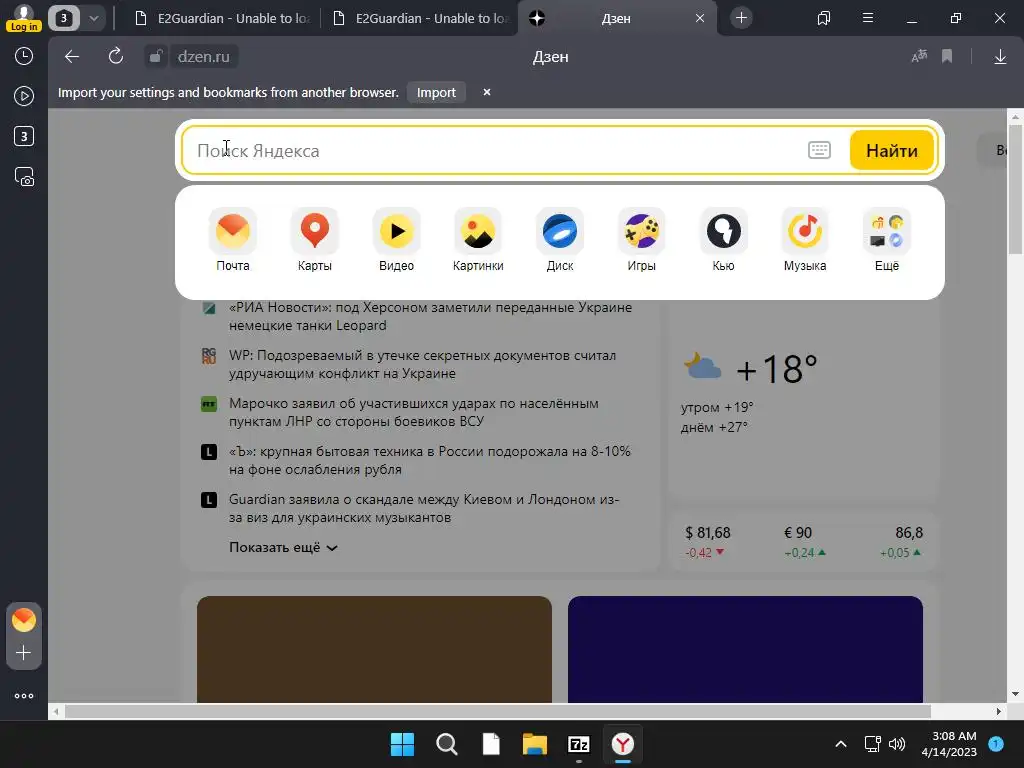
Task: Click the dzen.ru address bar
Action: point(204,57)
